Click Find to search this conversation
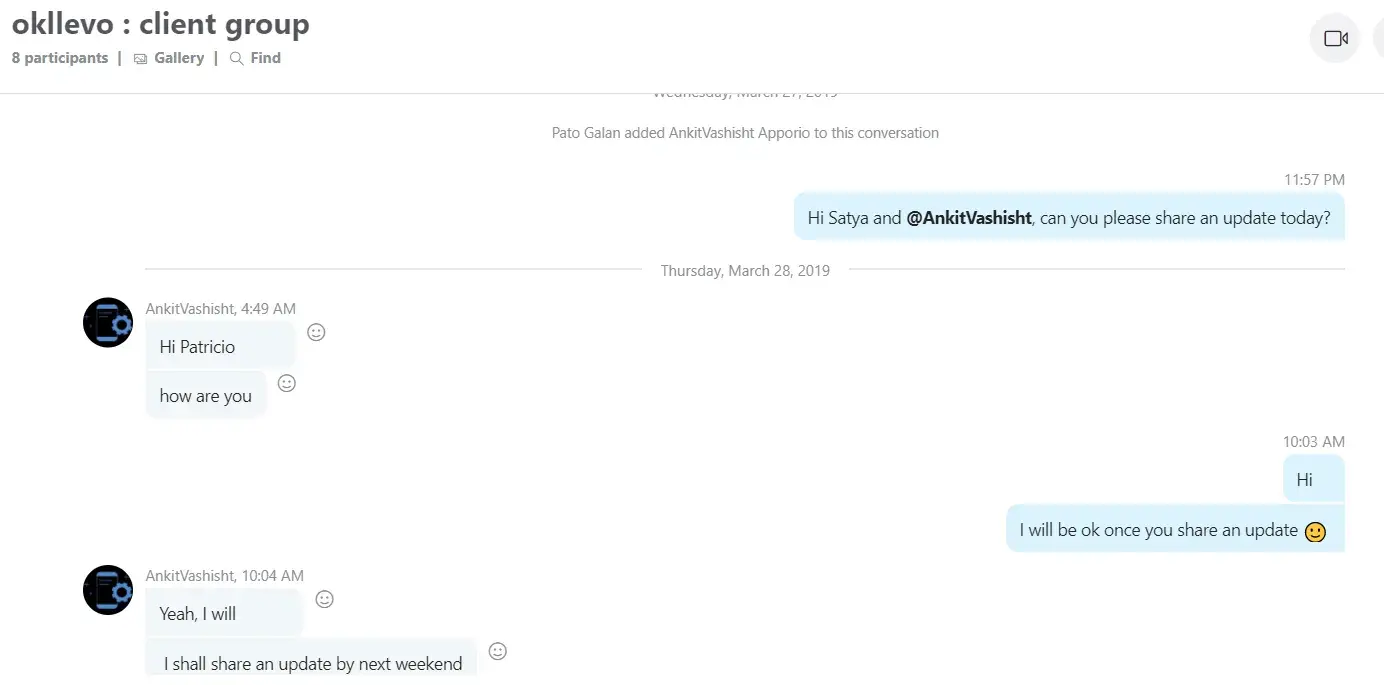Screen dimensions: 1384x685 click(255, 58)
